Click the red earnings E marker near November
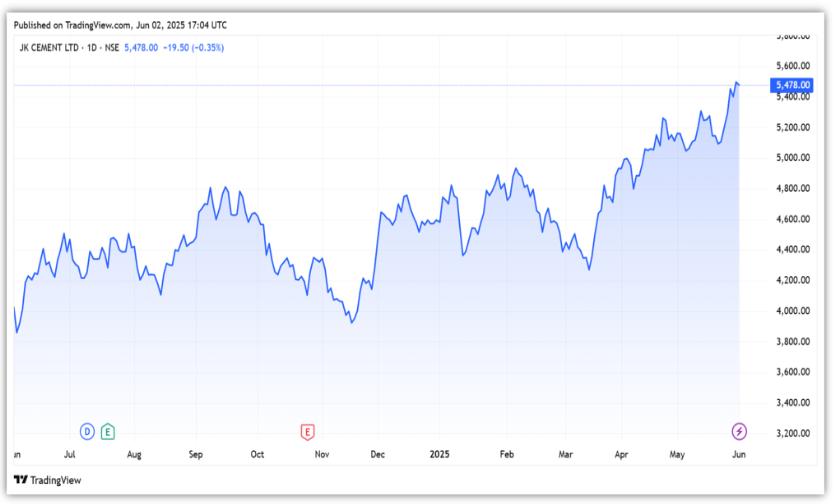 308,431
